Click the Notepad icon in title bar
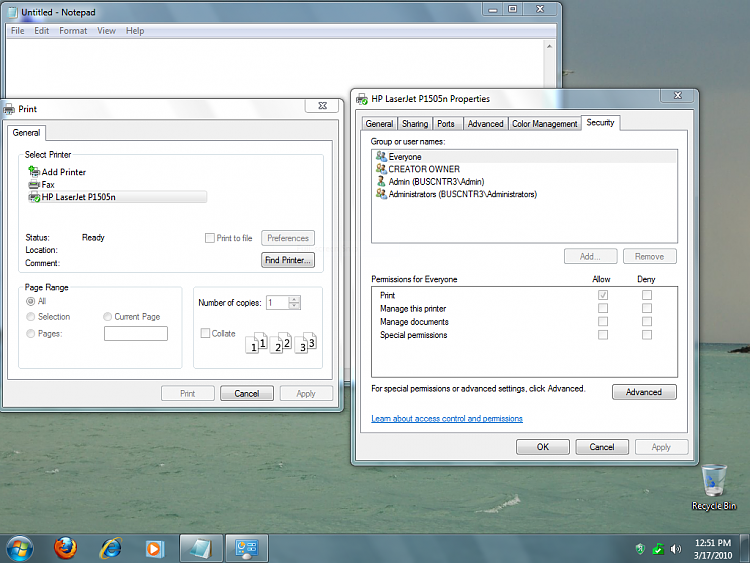750x563 pixels. [13, 12]
